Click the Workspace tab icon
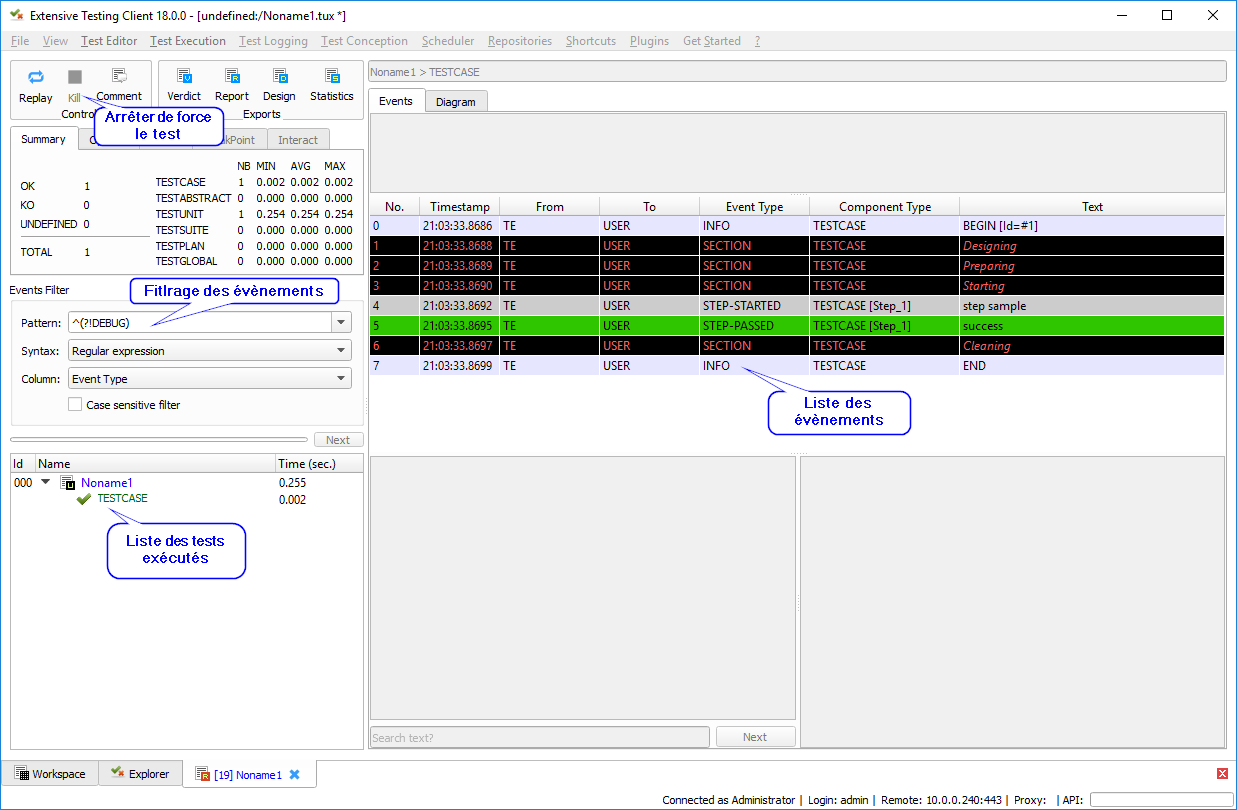This screenshot has width=1237, height=810. pyautogui.click(x=21, y=774)
